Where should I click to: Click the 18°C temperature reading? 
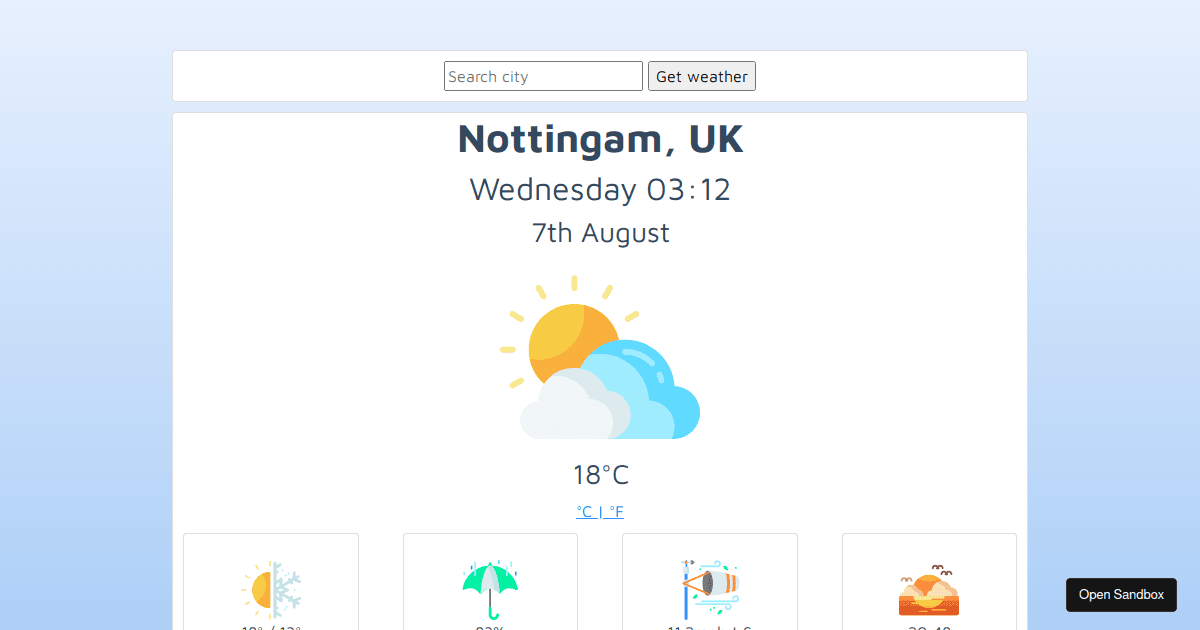point(600,474)
